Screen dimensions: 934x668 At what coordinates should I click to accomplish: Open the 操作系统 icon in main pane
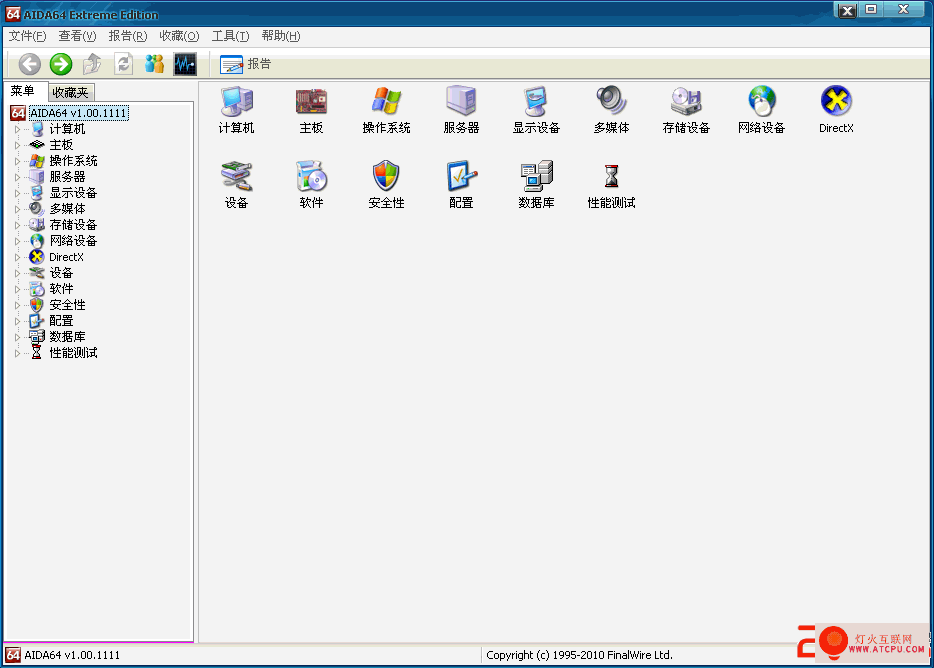[x=387, y=110]
